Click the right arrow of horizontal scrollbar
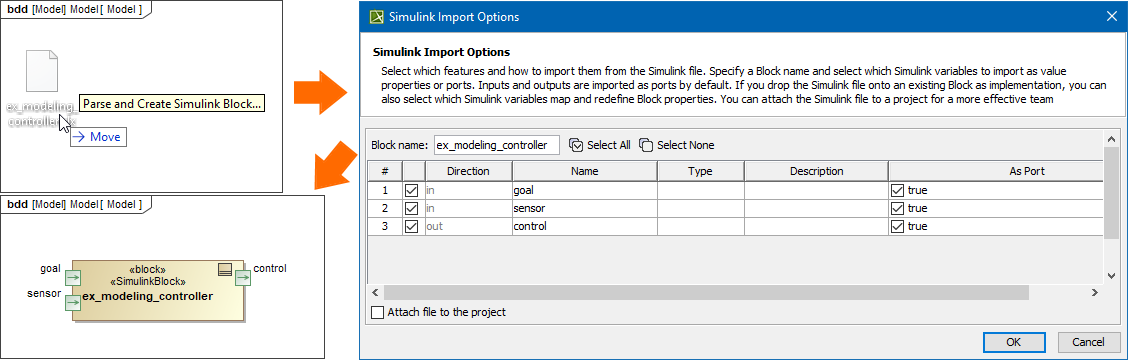Screen dimensions: 1128x360 coord(1094,292)
